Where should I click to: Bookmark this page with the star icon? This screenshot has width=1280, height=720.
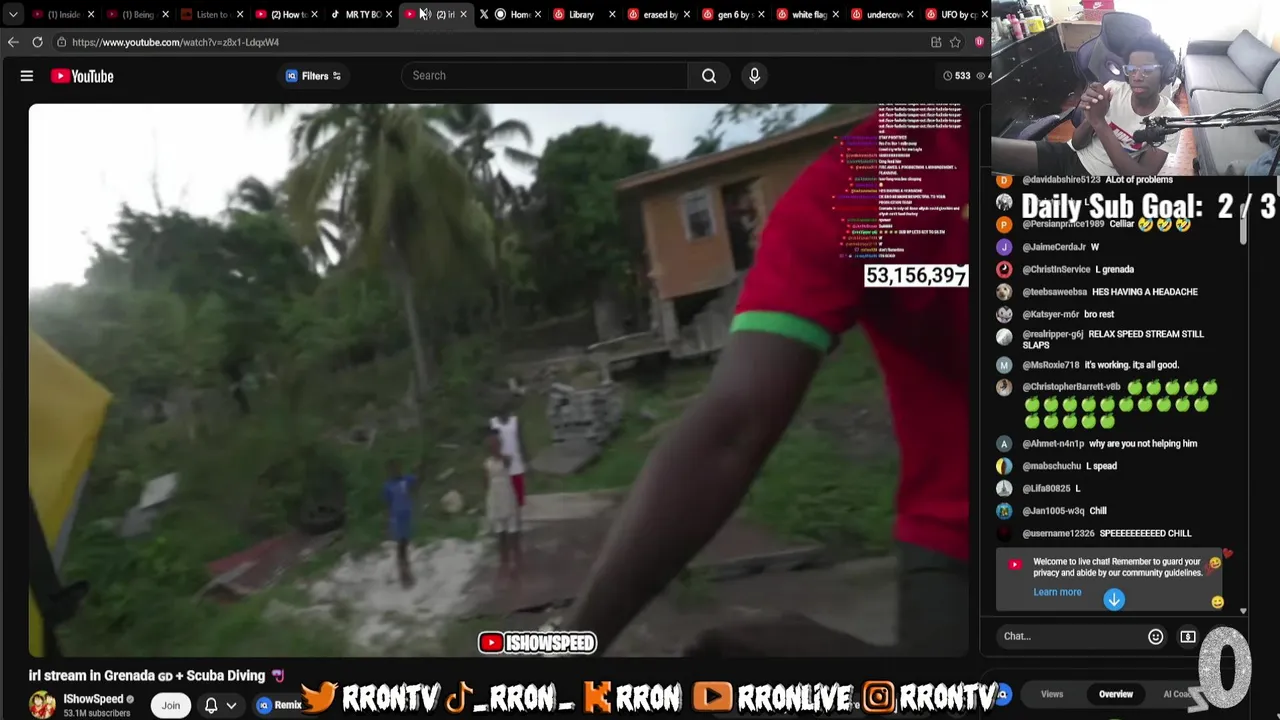[x=956, y=42]
